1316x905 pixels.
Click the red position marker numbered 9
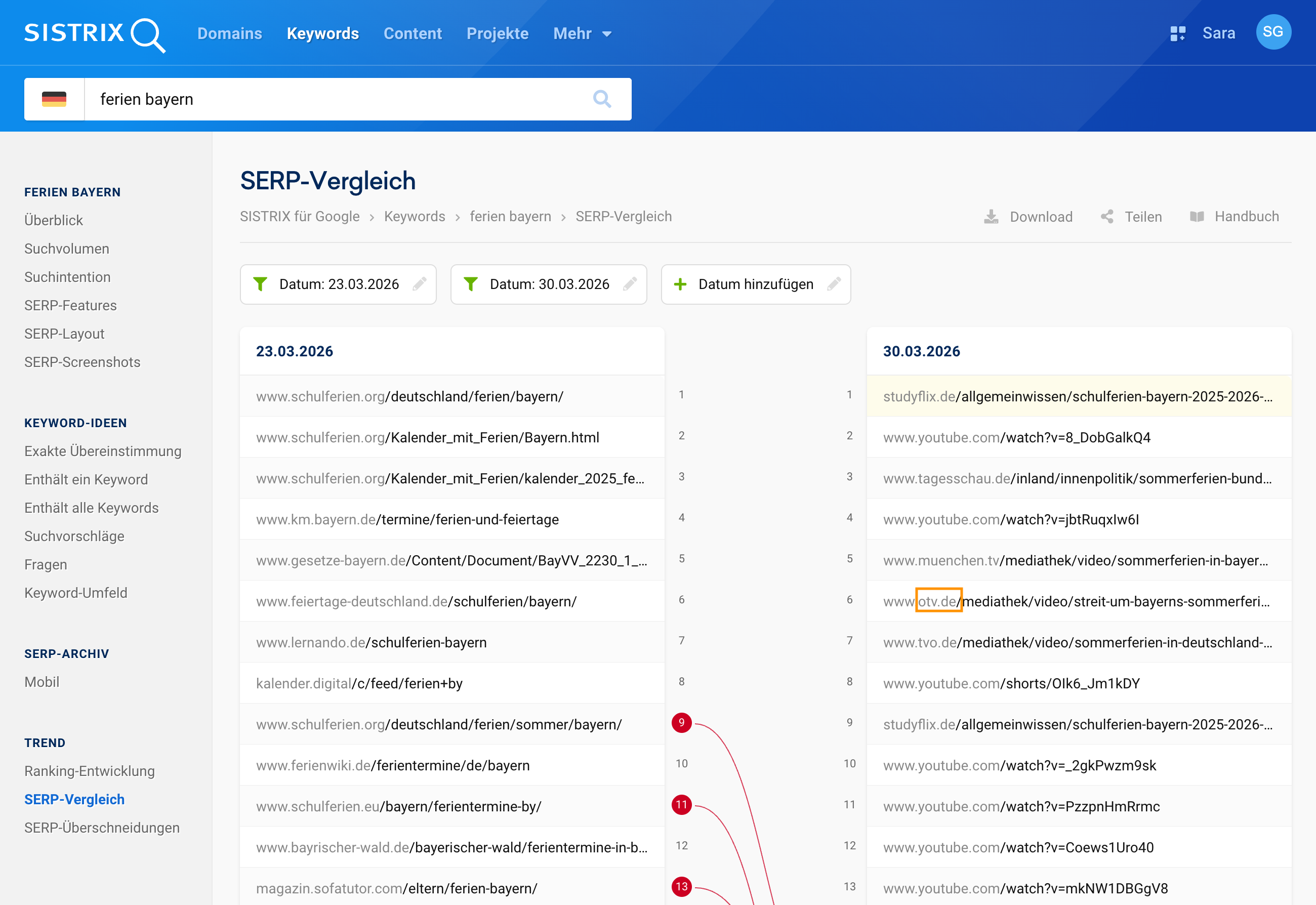(681, 723)
